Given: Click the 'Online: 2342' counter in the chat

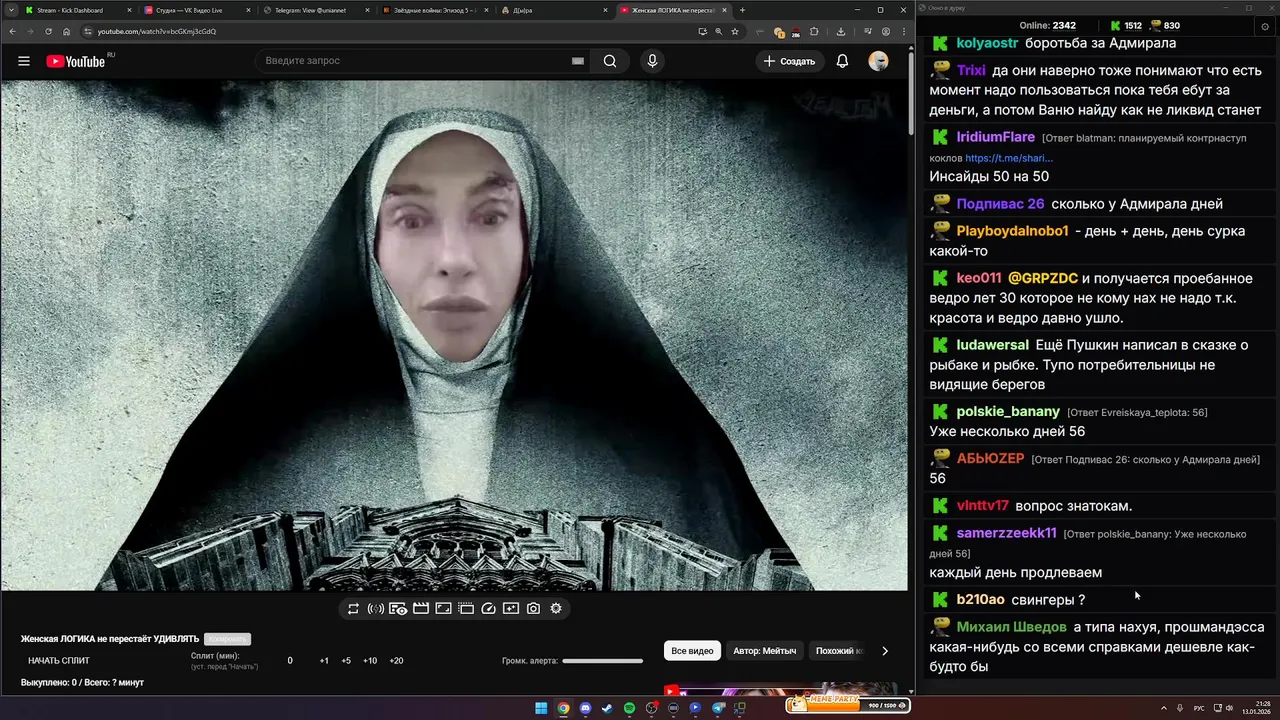Looking at the screenshot, I should click(x=1048, y=25).
